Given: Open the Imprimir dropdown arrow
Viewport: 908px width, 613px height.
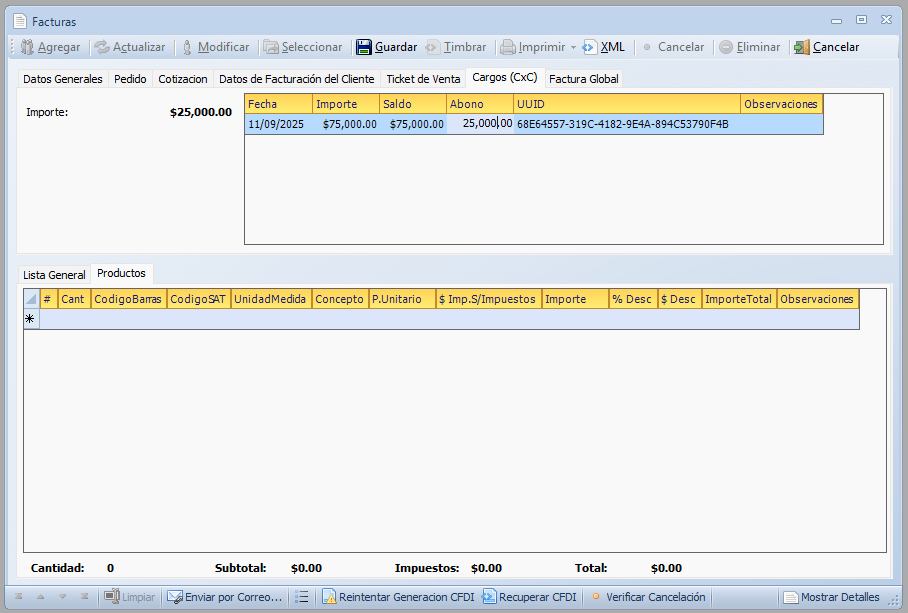Looking at the screenshot, I should tap(573, 47).
